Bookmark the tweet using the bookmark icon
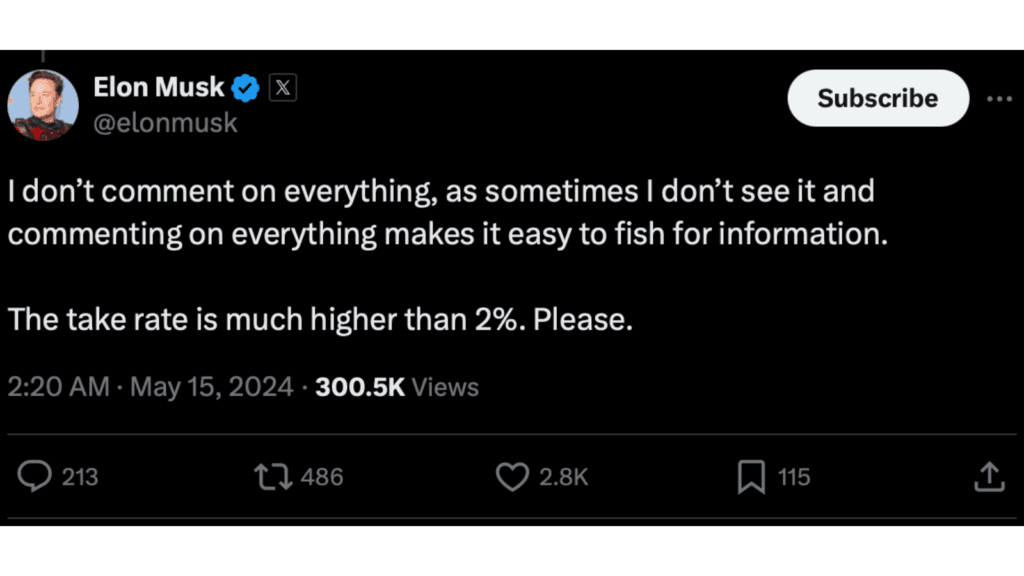The width and height of the screenshot is (1024, 576). coord(751,477)
